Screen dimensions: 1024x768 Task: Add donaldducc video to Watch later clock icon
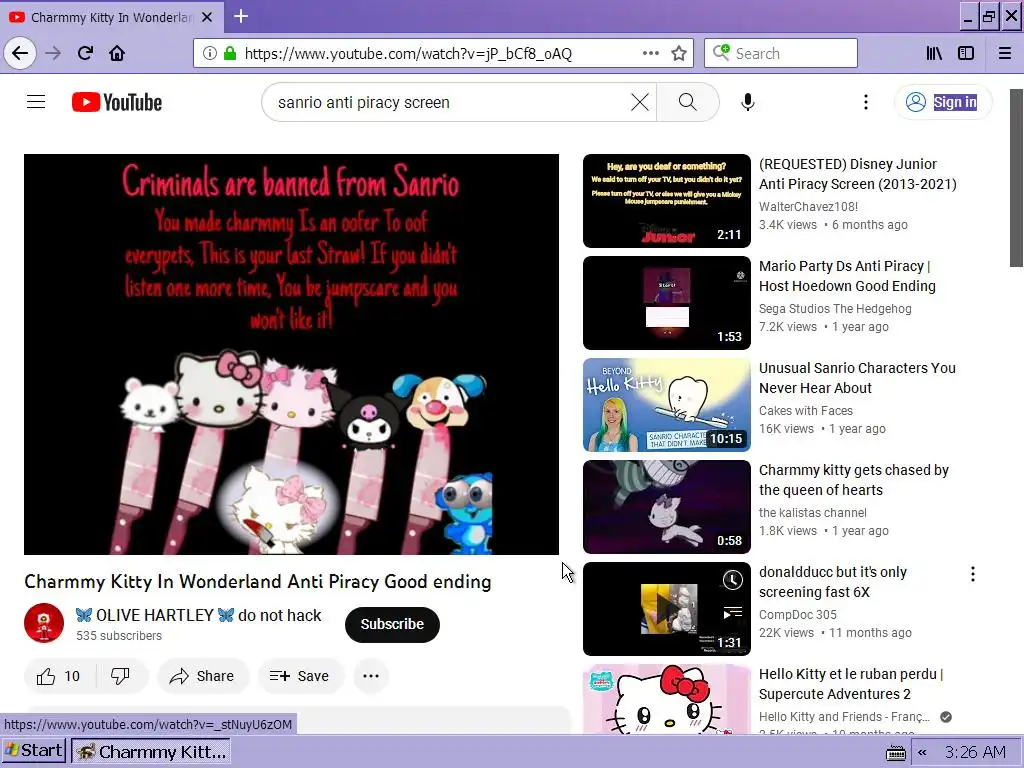coord(733,580)
